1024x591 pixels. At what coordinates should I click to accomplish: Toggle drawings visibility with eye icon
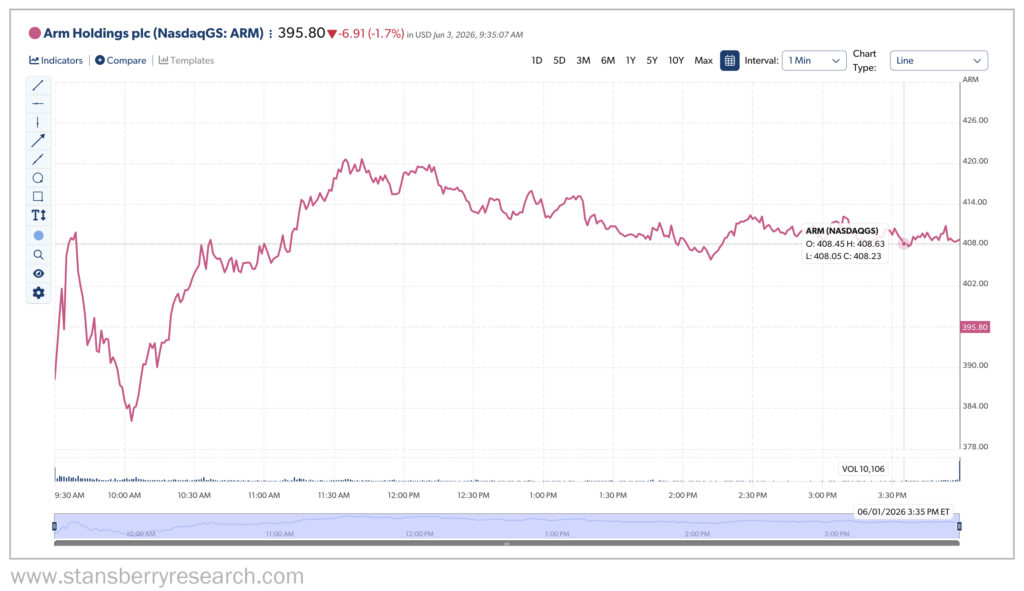(38, 274)
